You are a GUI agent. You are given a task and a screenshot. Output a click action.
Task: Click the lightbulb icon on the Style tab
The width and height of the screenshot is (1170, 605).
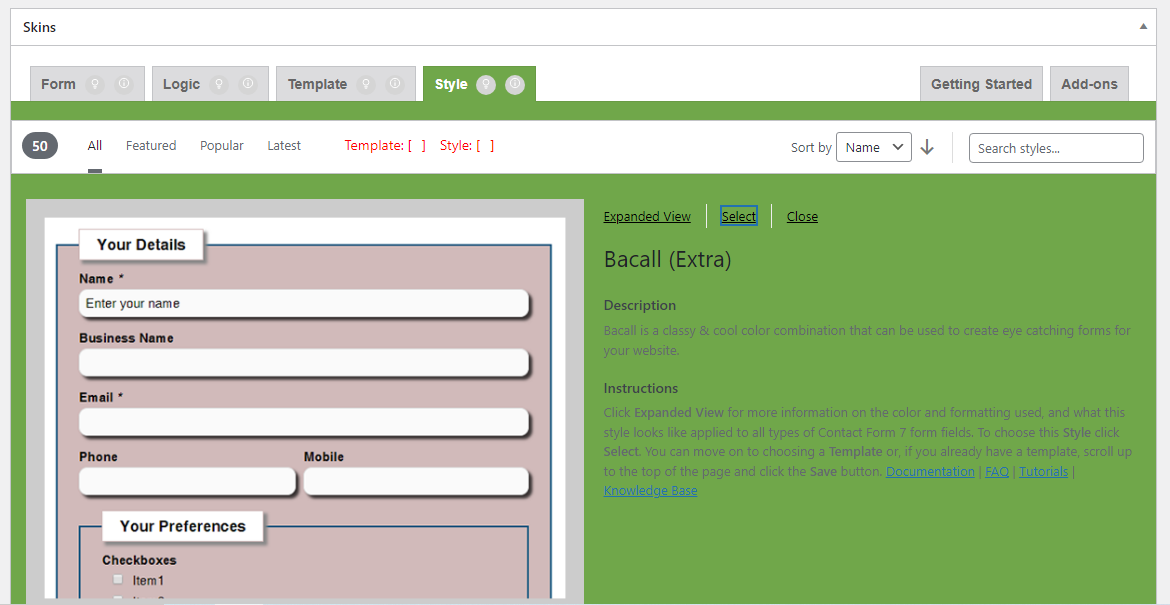pos(486,84)
